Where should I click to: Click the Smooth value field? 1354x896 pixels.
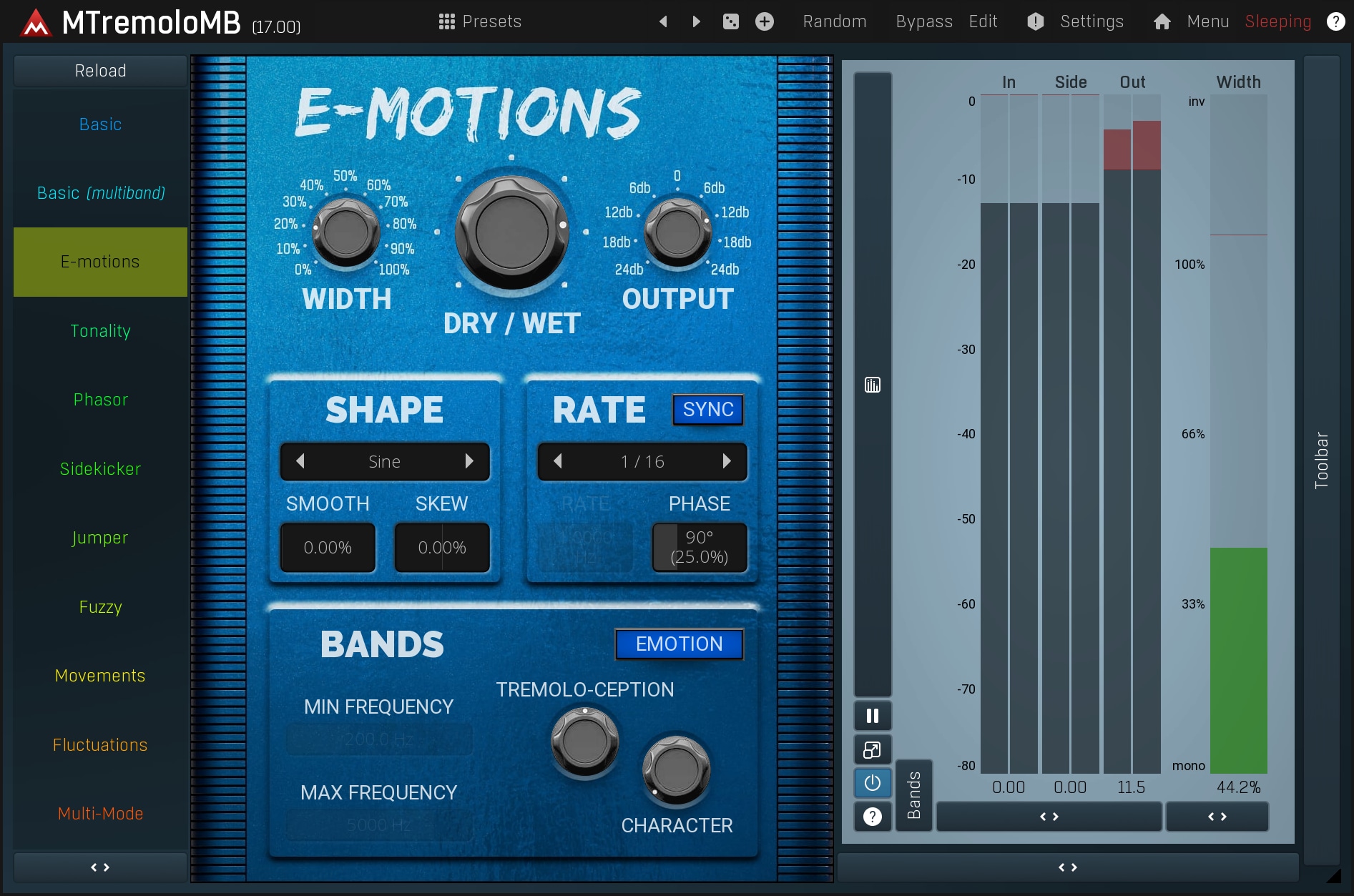pos(328,548)
